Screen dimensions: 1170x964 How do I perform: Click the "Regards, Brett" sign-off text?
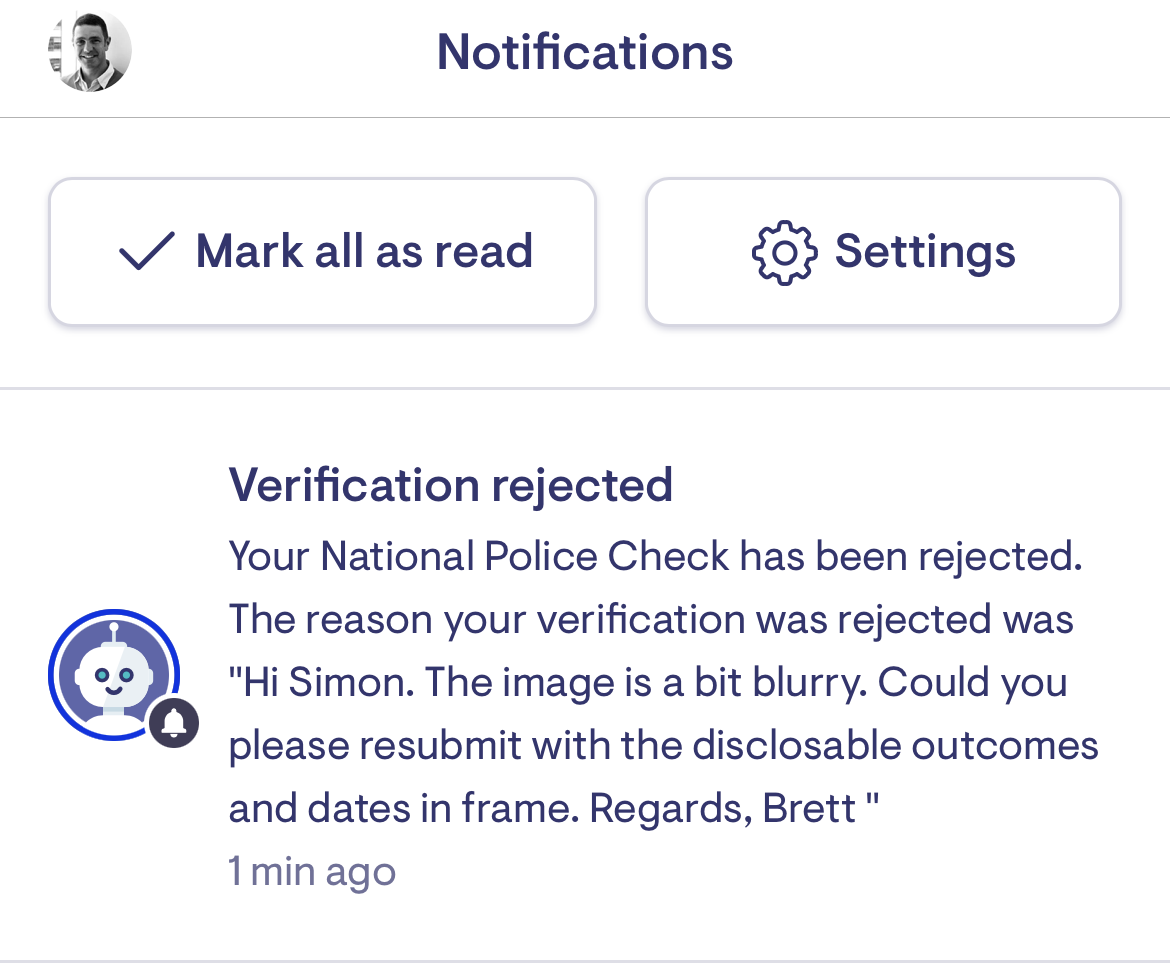tap(722, 808)
